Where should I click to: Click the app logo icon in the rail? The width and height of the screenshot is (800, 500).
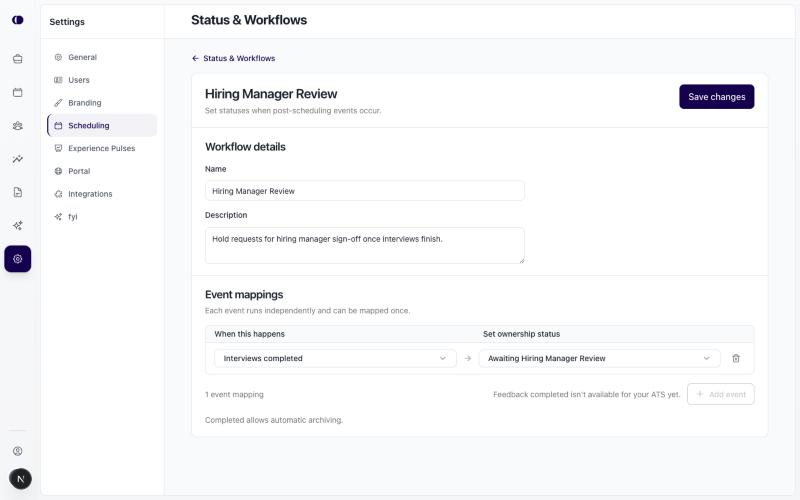[18, 20]
